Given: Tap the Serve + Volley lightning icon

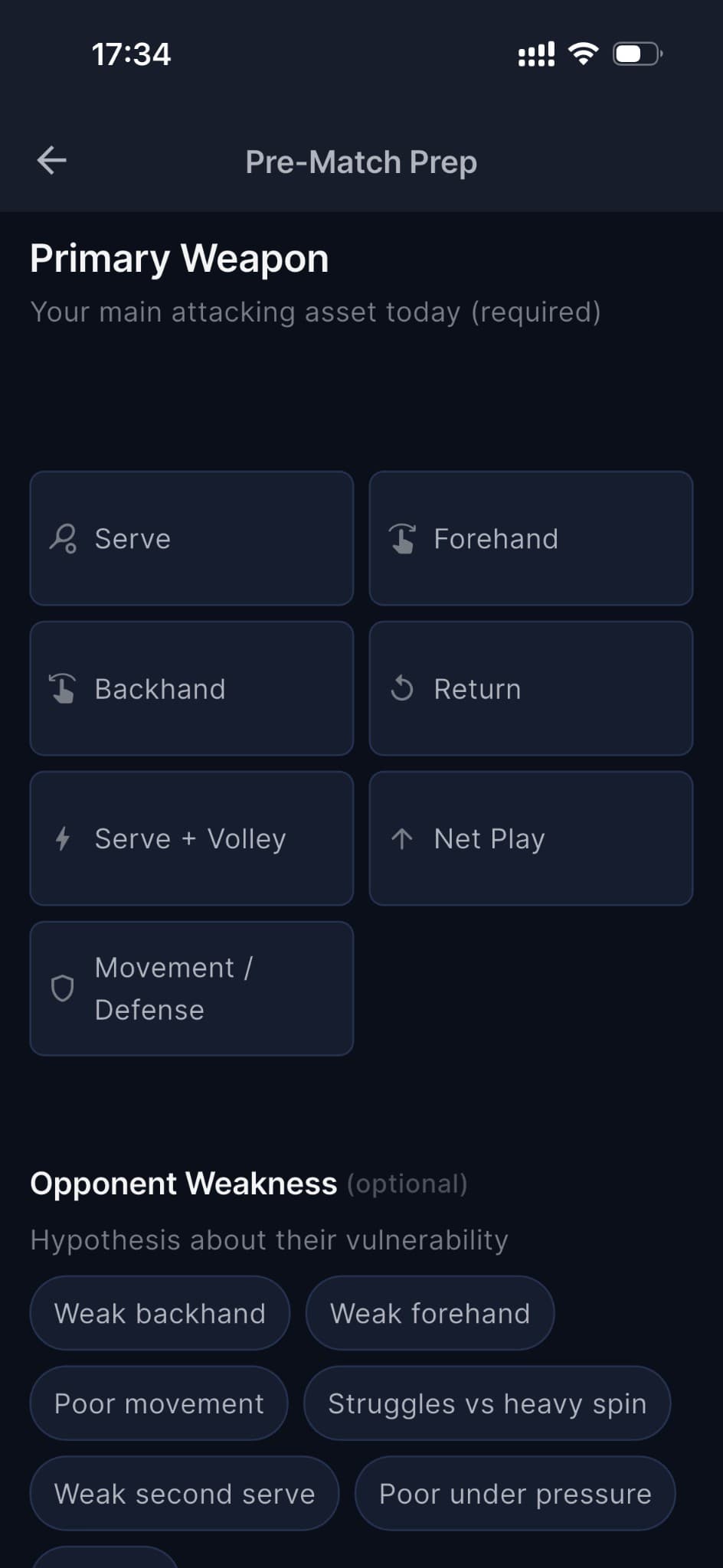Looking at the screenshot, I should coord(63,838).
